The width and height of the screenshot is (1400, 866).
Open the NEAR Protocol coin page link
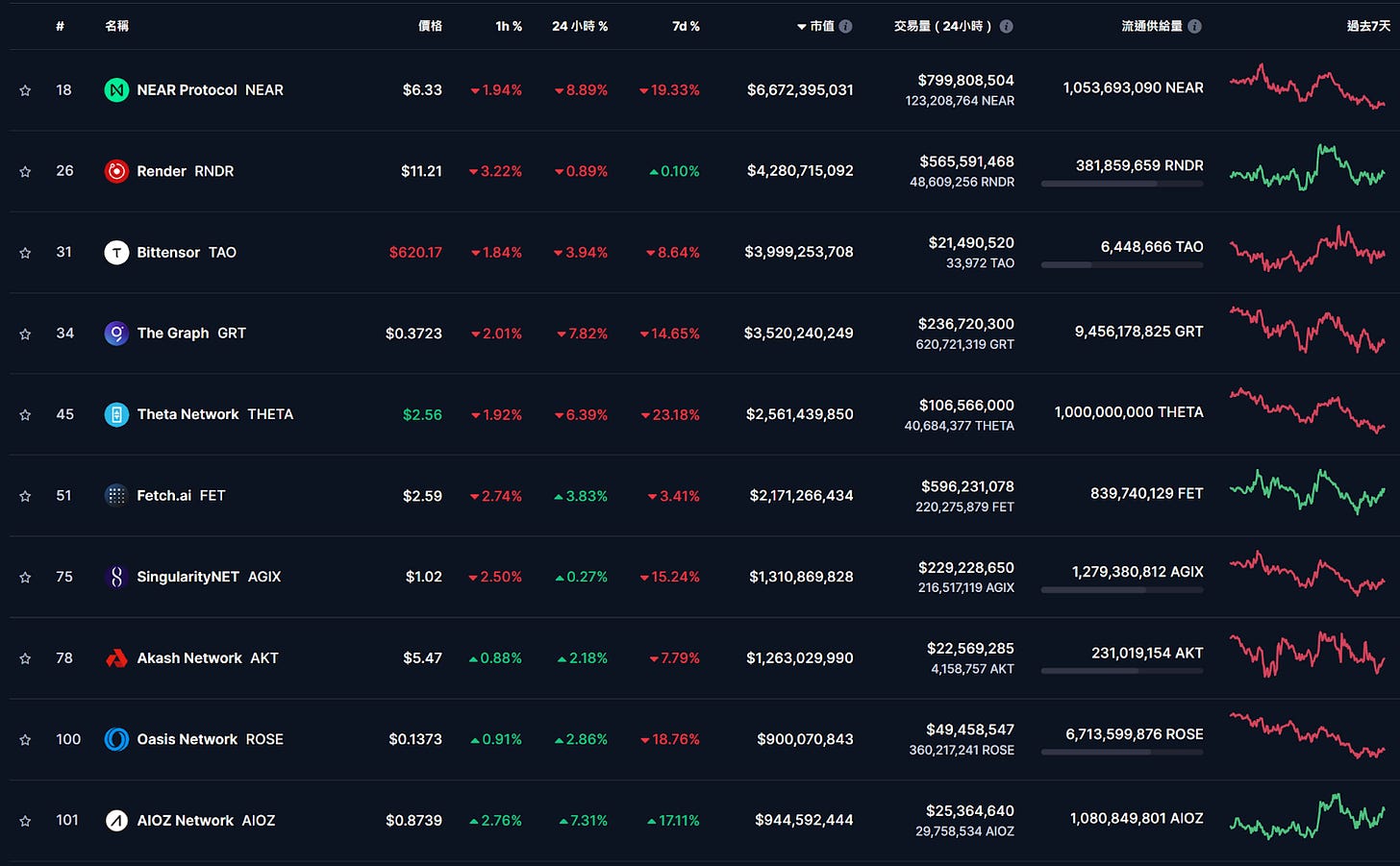point(210,90)
